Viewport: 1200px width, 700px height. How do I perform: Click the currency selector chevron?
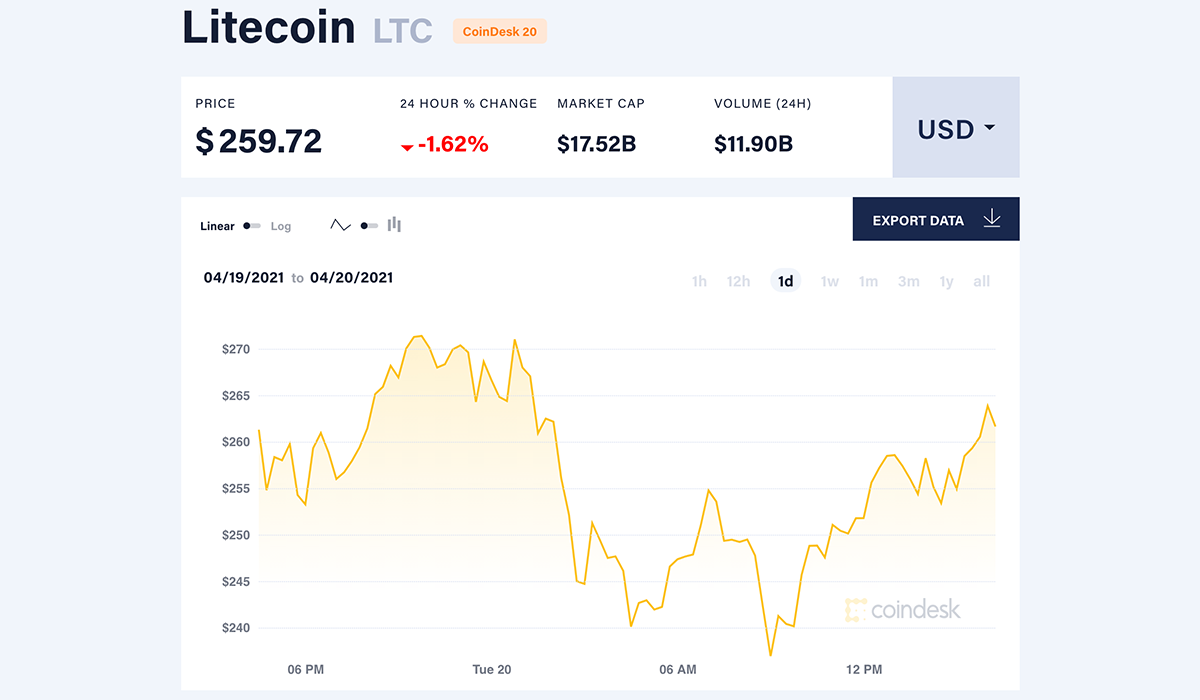990,128
